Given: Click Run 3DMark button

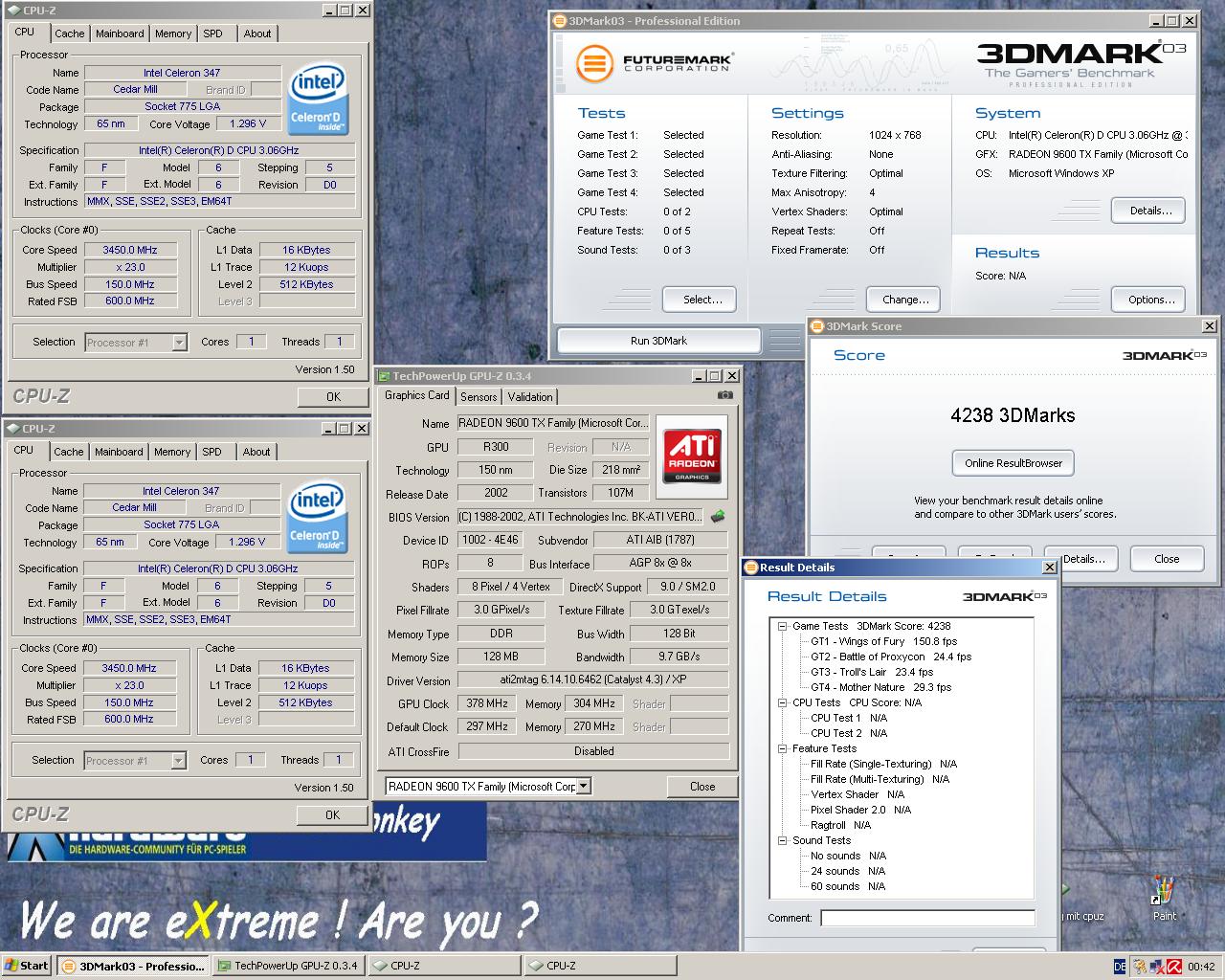Looking at the screenshot, I should [x=658, y=341].
